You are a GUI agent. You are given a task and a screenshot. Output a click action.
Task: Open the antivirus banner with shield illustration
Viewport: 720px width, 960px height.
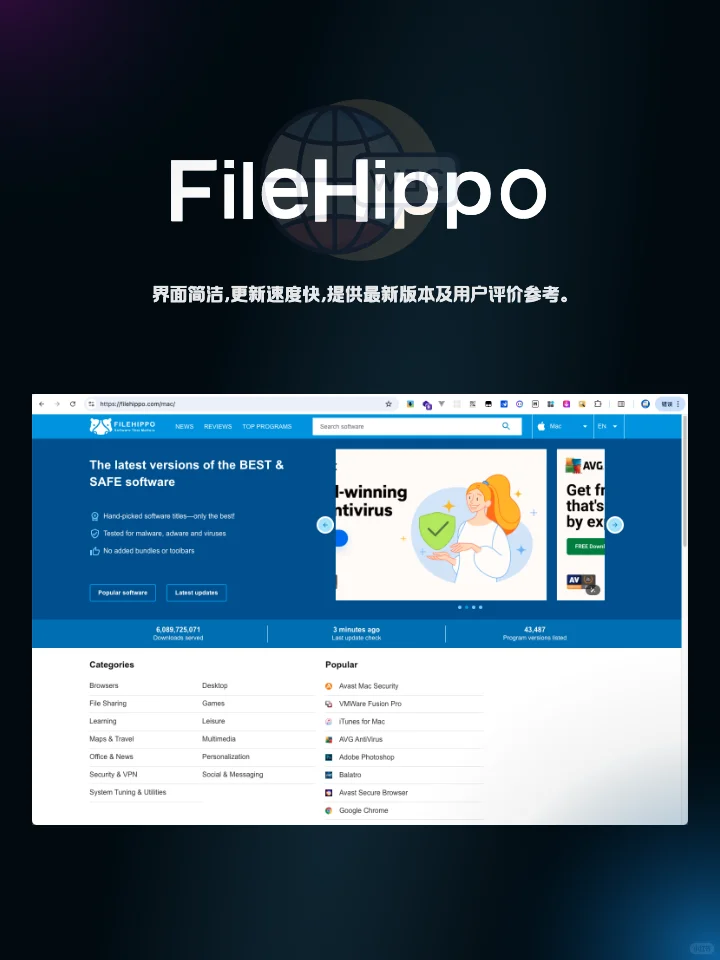441,525
